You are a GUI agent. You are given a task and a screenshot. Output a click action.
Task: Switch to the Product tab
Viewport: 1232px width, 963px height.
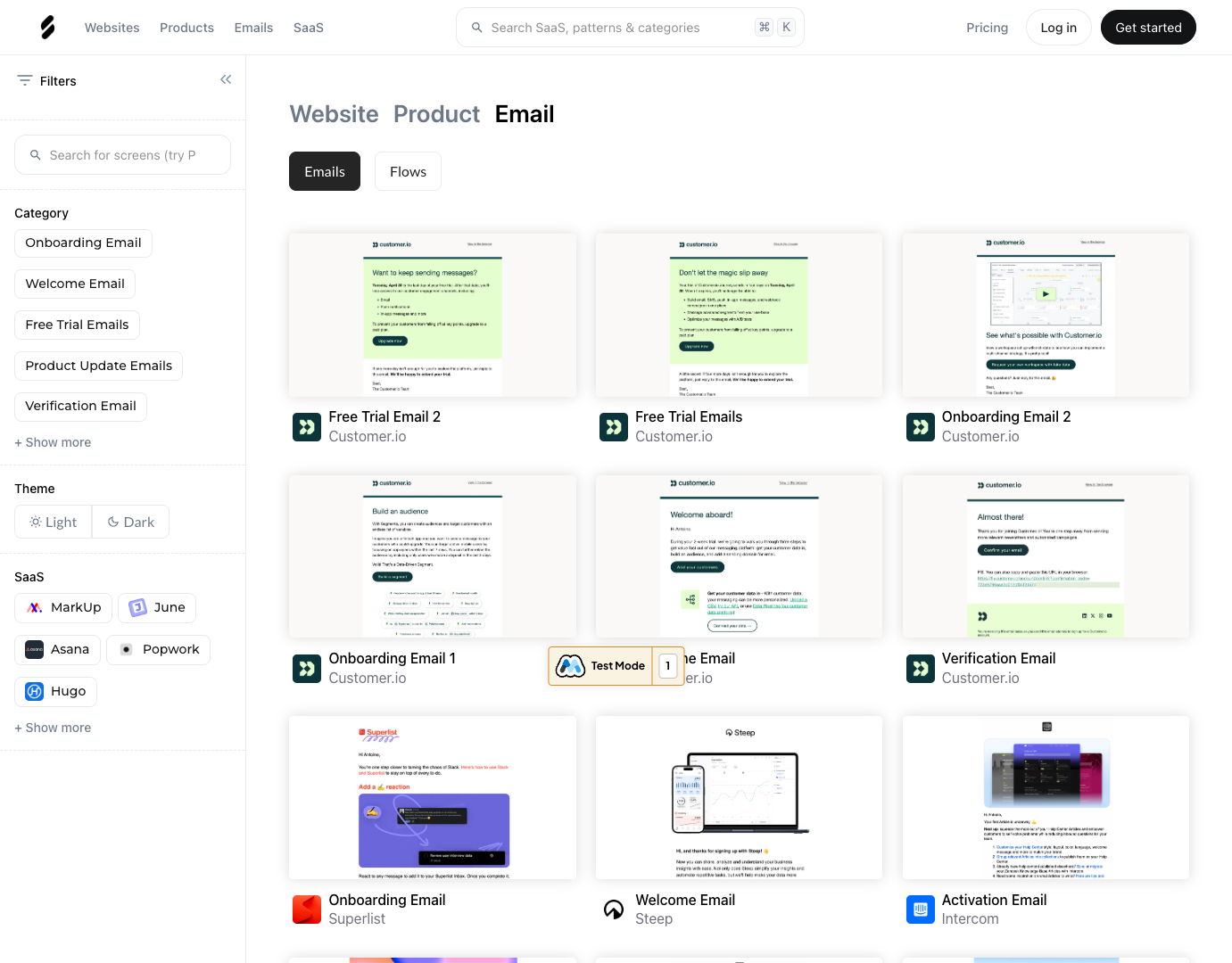(x=437, y=114)
